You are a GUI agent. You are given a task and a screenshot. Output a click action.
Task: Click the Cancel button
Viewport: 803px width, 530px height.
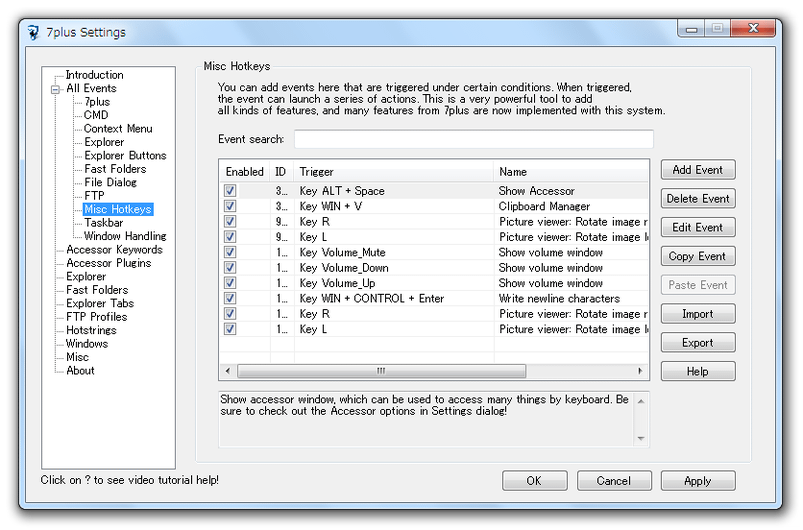pyautogui.click(x=614, y=481)
